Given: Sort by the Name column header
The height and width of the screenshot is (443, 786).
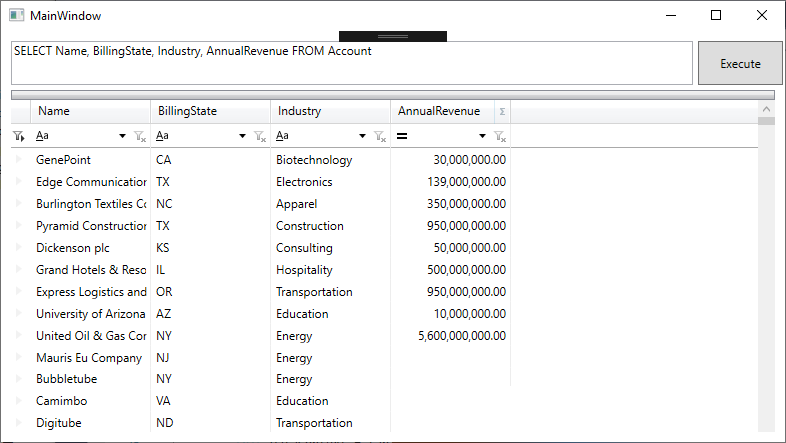Looking at the screenshot, I should click(x=90, y=111).
